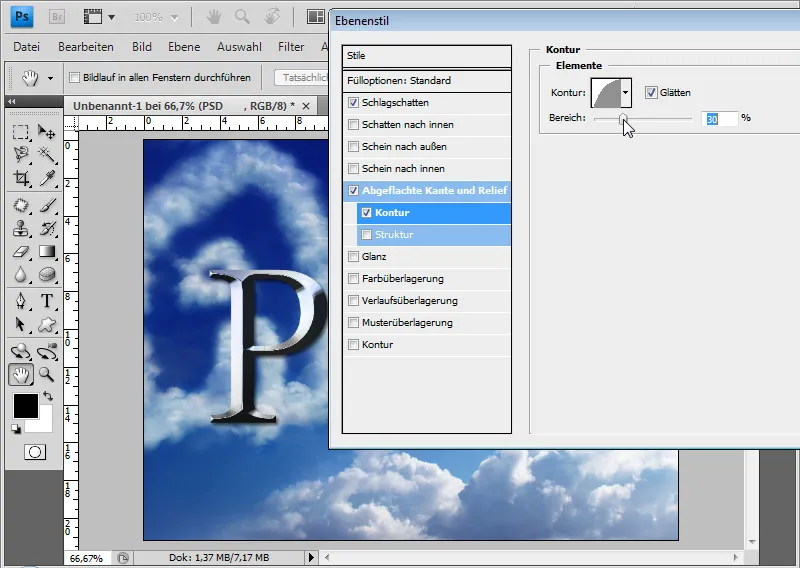Viewport: 800px width, 568px height.
Task: Select the Unbenannt-1 document tab
Action: (x=184, y=106)
